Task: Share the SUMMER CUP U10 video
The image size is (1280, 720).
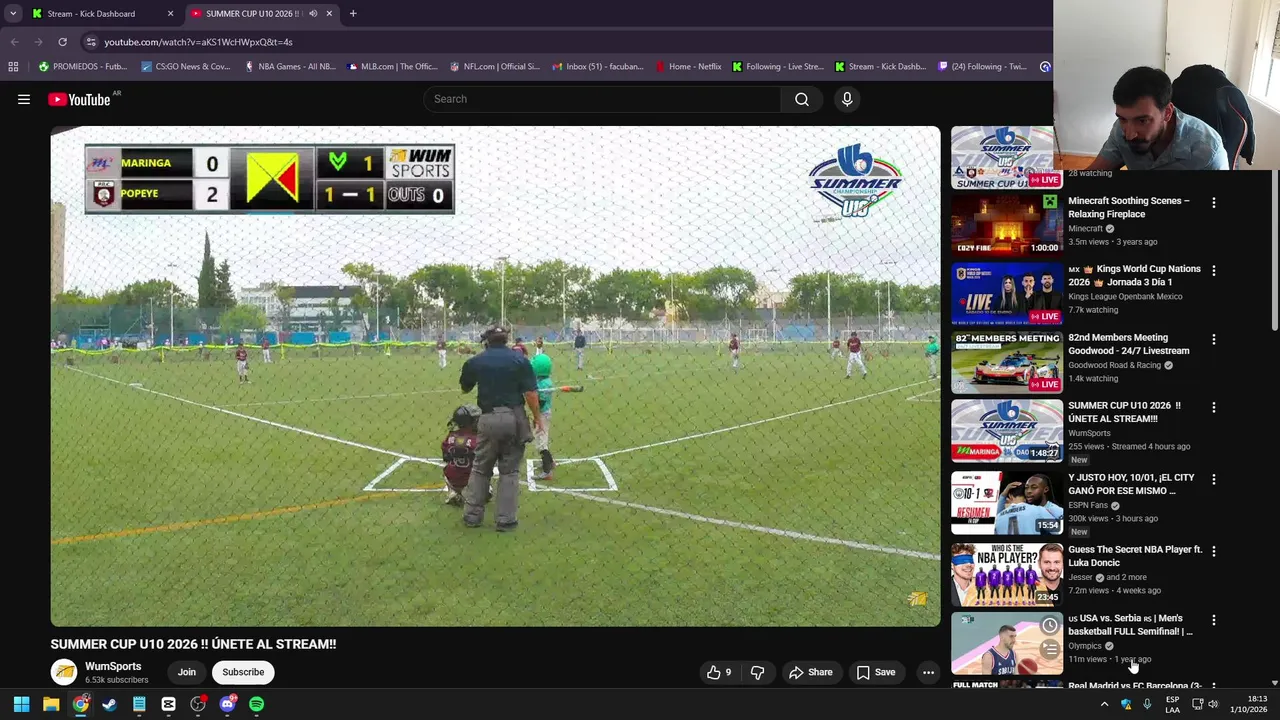Action: [811, 672]
